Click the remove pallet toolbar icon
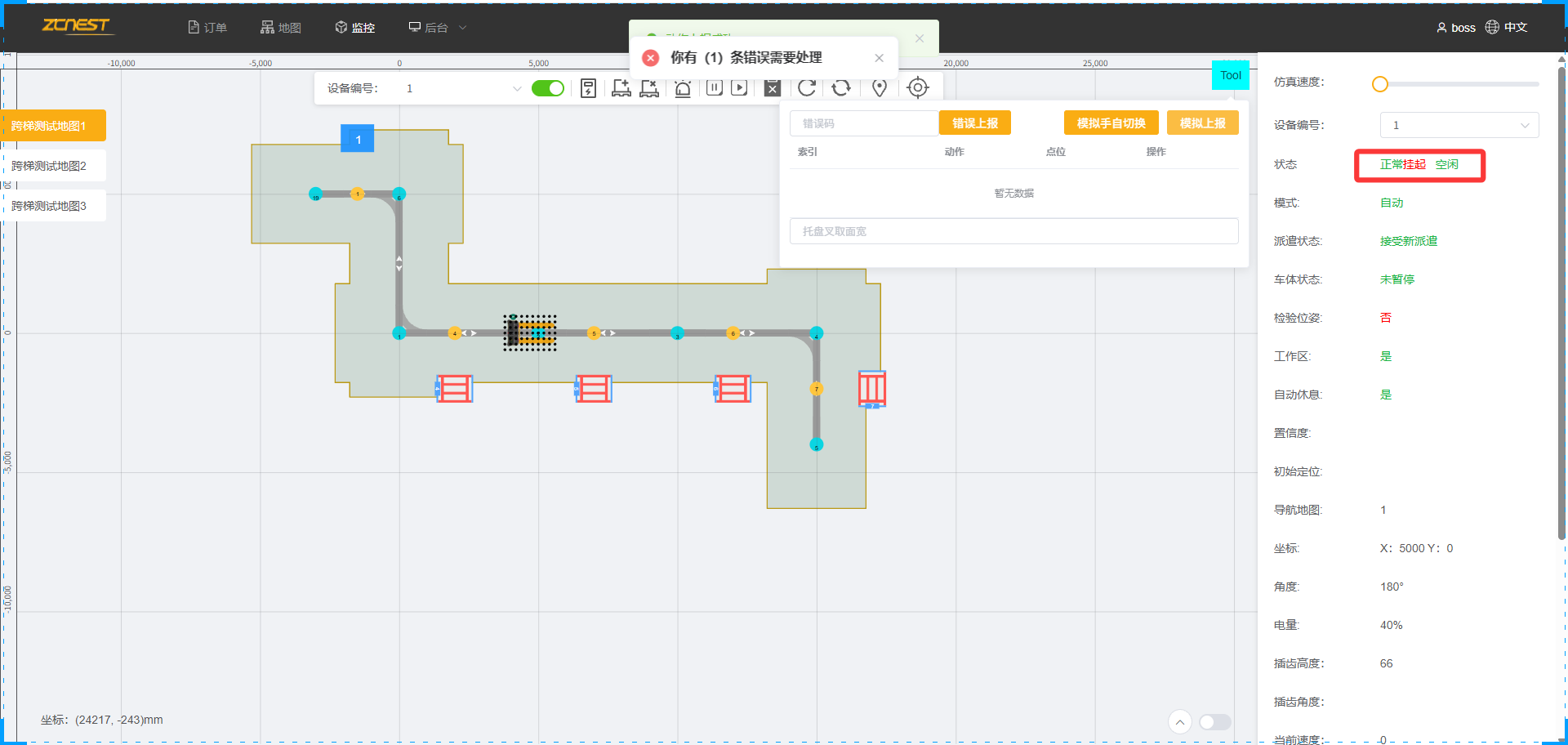The width and height of the screenshot is (1568, 745). tap(649, 88)
